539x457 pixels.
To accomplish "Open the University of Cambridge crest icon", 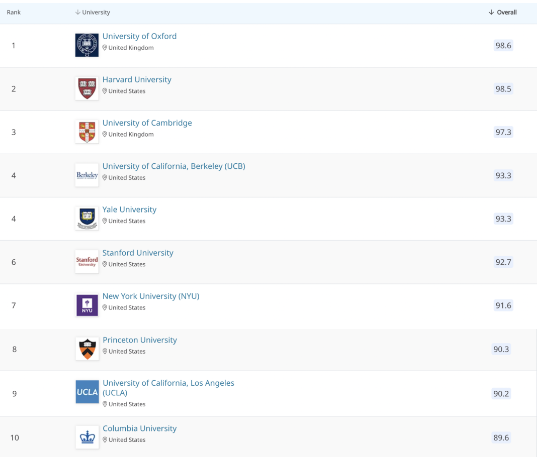I will pyautogui.click(x=87, y=132).
